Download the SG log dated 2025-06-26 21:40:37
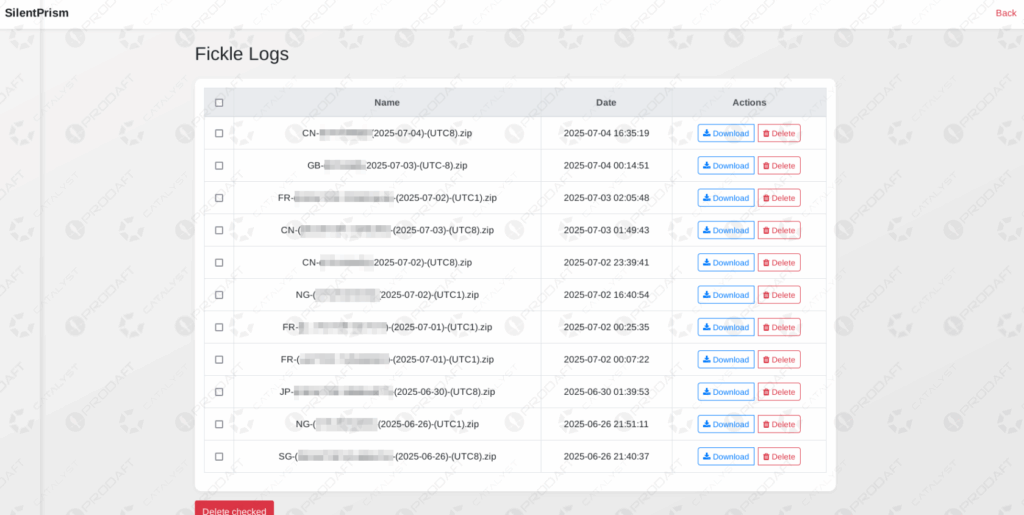1024x515 pixels. pos(726,456)
